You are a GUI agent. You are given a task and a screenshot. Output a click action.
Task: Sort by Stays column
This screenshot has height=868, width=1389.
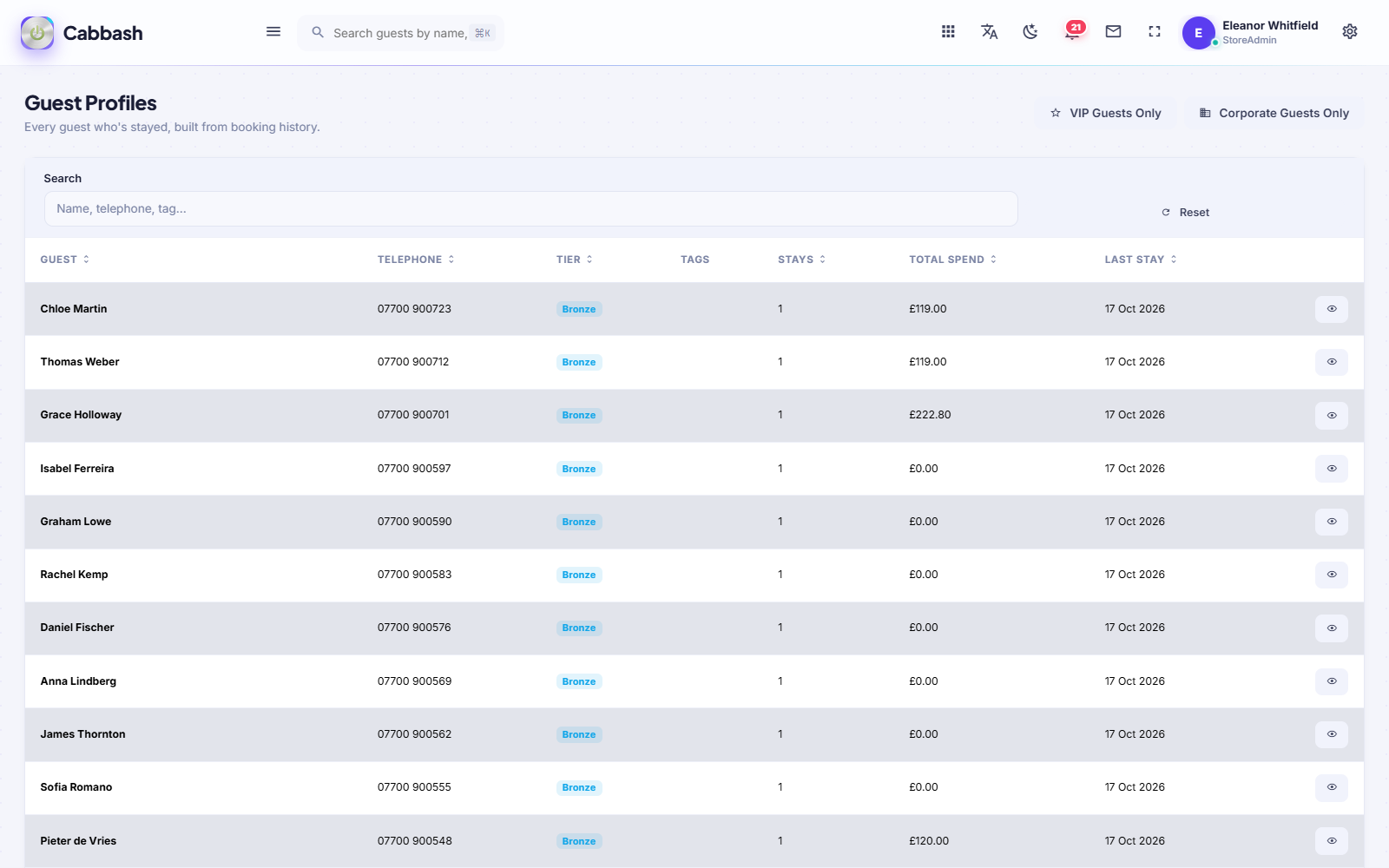(x=802, y=260)
